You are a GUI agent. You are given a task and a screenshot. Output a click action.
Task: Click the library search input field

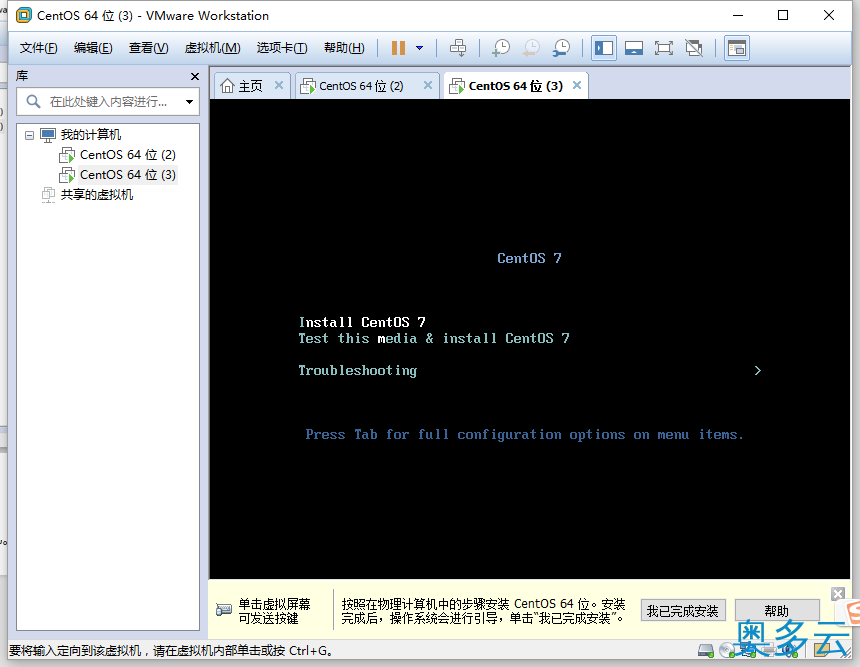coord(108,101)
